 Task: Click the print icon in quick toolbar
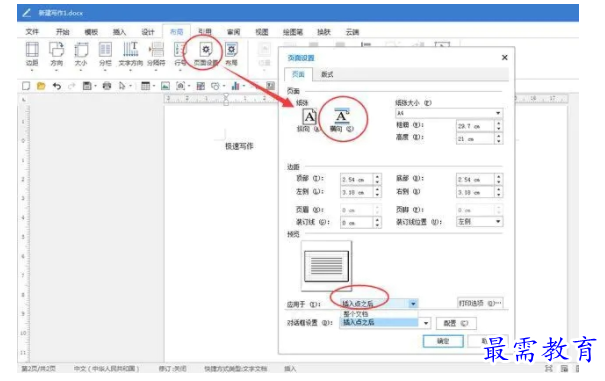(107, 86)
